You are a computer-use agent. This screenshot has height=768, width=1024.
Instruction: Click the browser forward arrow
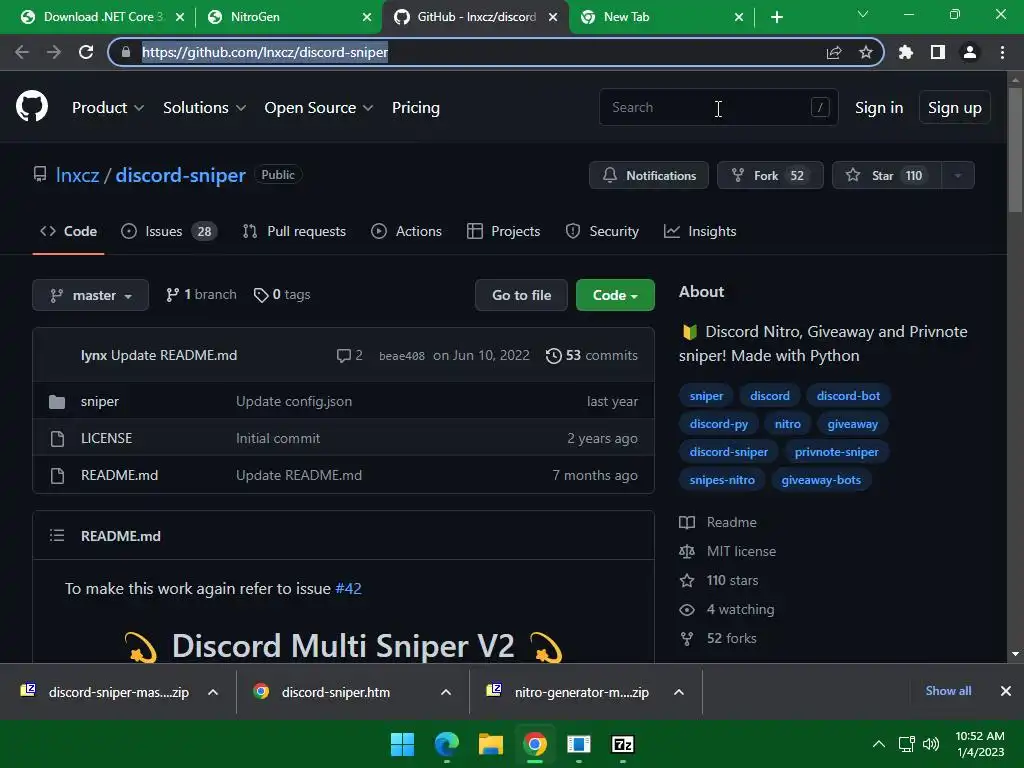point(54,52)
